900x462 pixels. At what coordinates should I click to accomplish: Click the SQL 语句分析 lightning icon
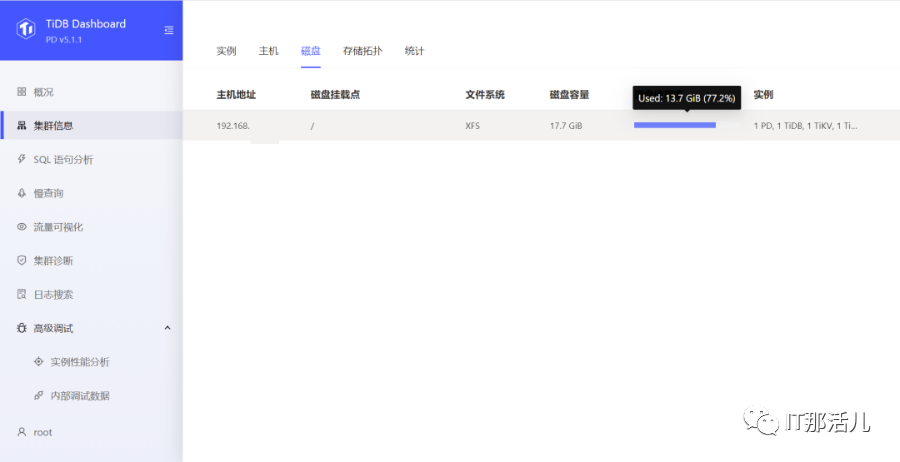pyautogui.click(x=22, y=159)
